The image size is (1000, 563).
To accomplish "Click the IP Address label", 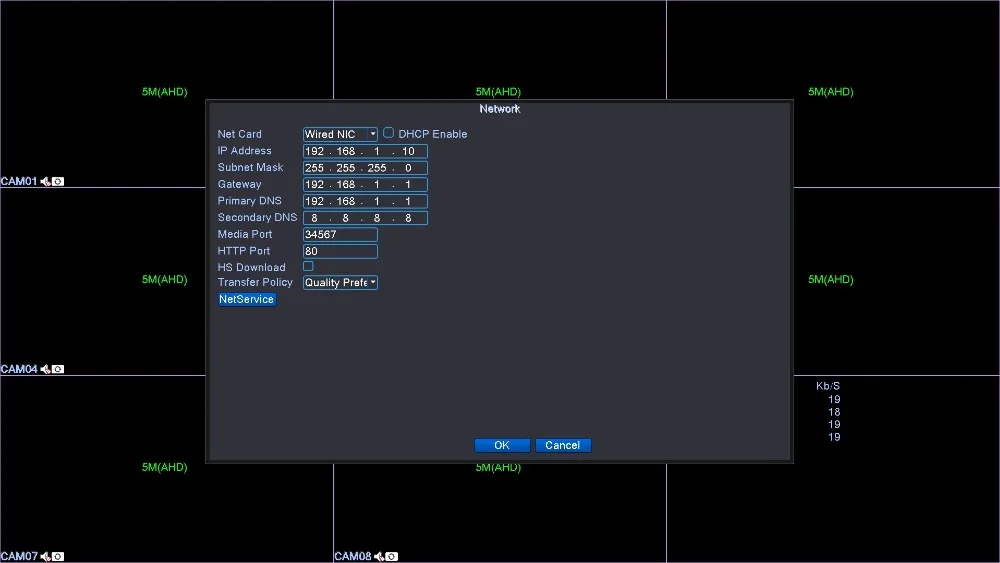I will pos(245,150).
